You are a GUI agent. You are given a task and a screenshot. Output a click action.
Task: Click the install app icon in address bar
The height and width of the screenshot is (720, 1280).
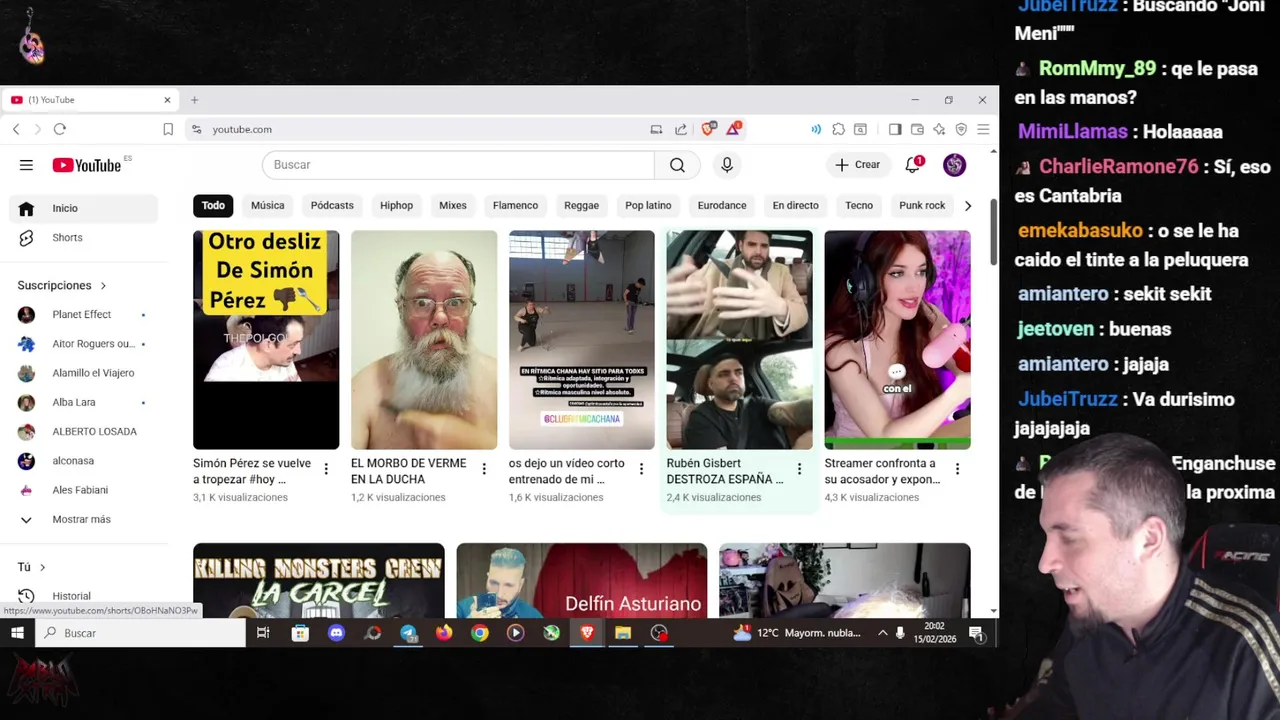point(656,129)
